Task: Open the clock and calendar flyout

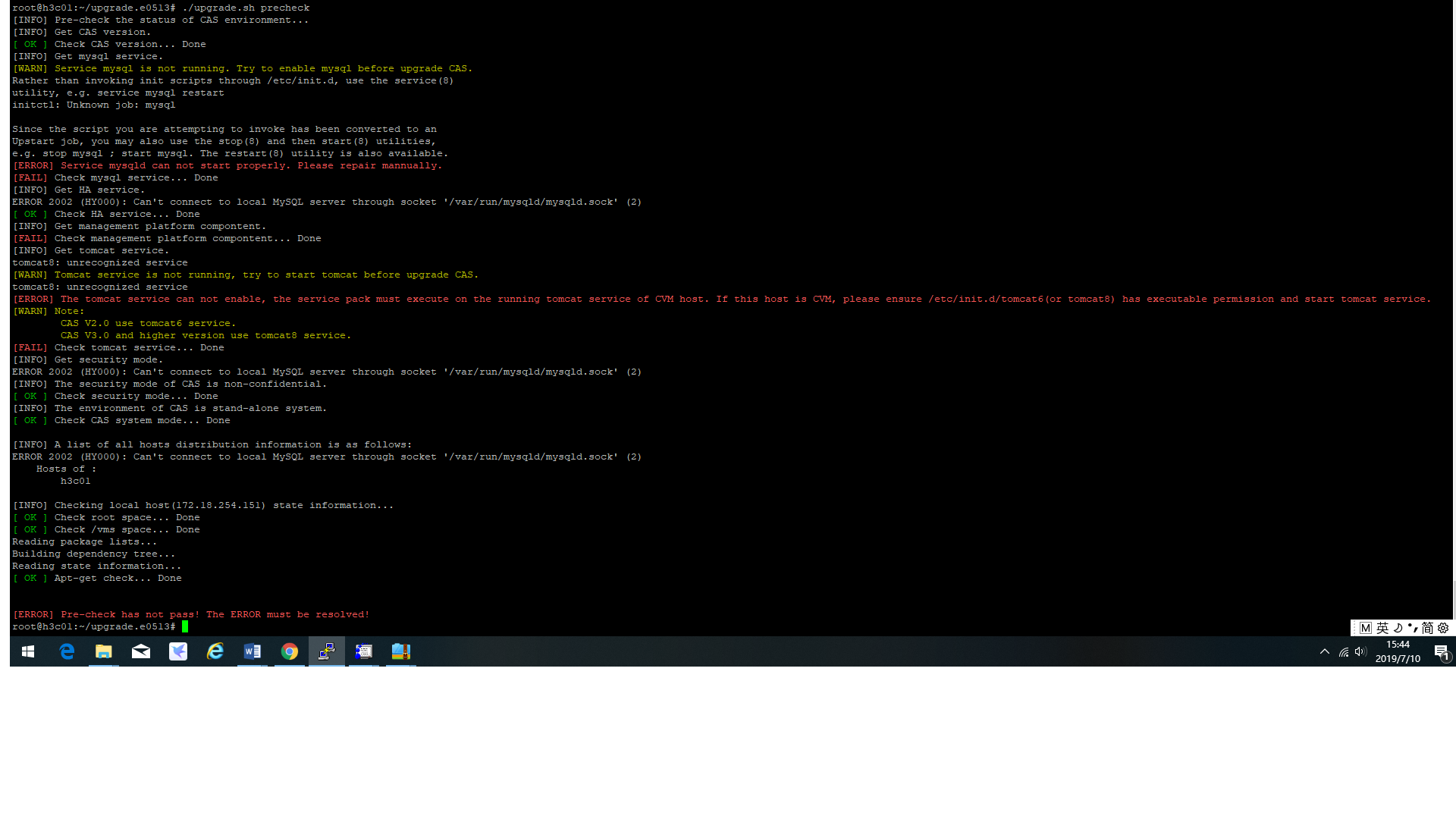Action: [1398, 652]
